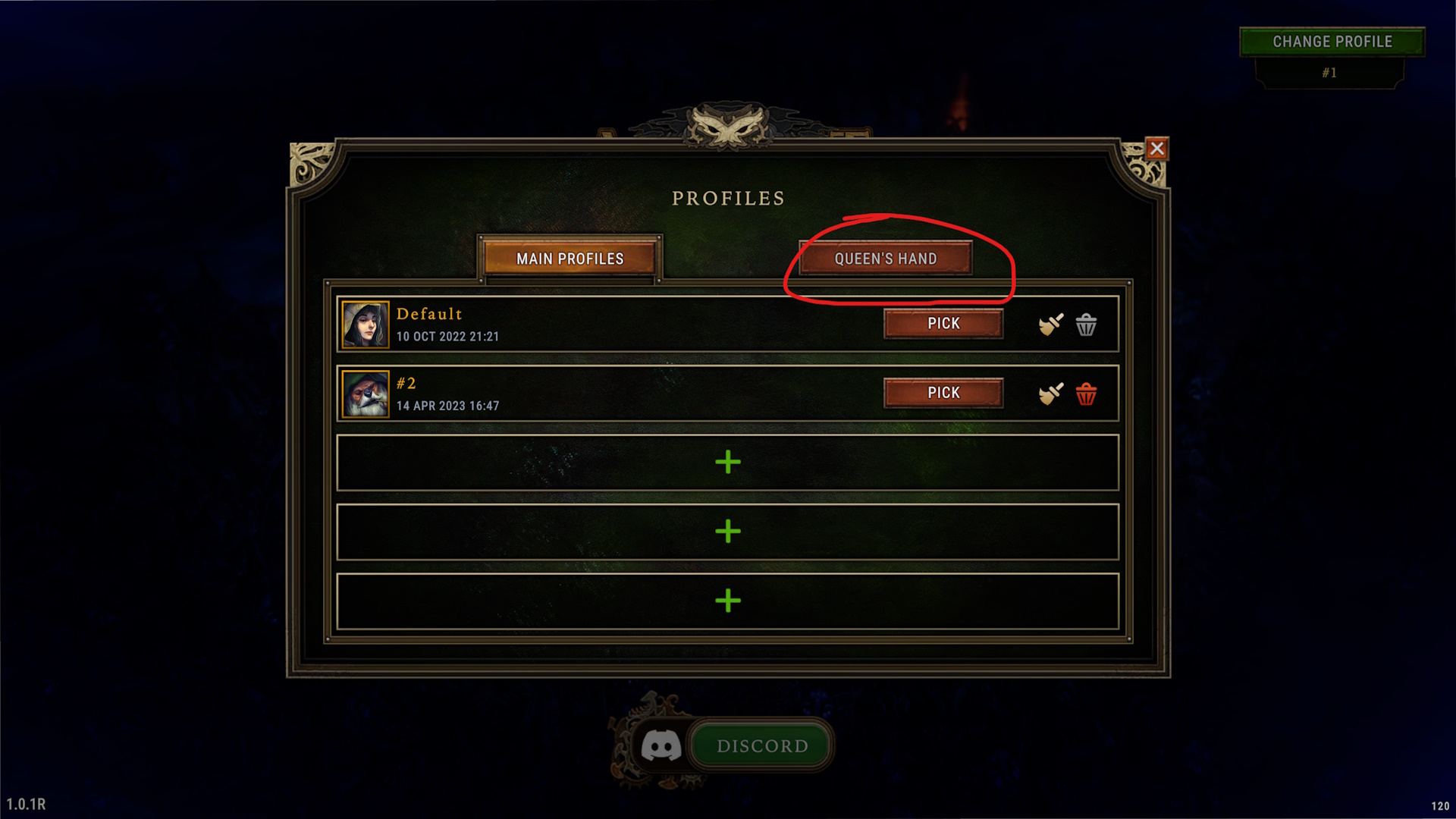Pick profile #2
The height and width of the screenshot is (819, 1456).
(x=943, y=393)
